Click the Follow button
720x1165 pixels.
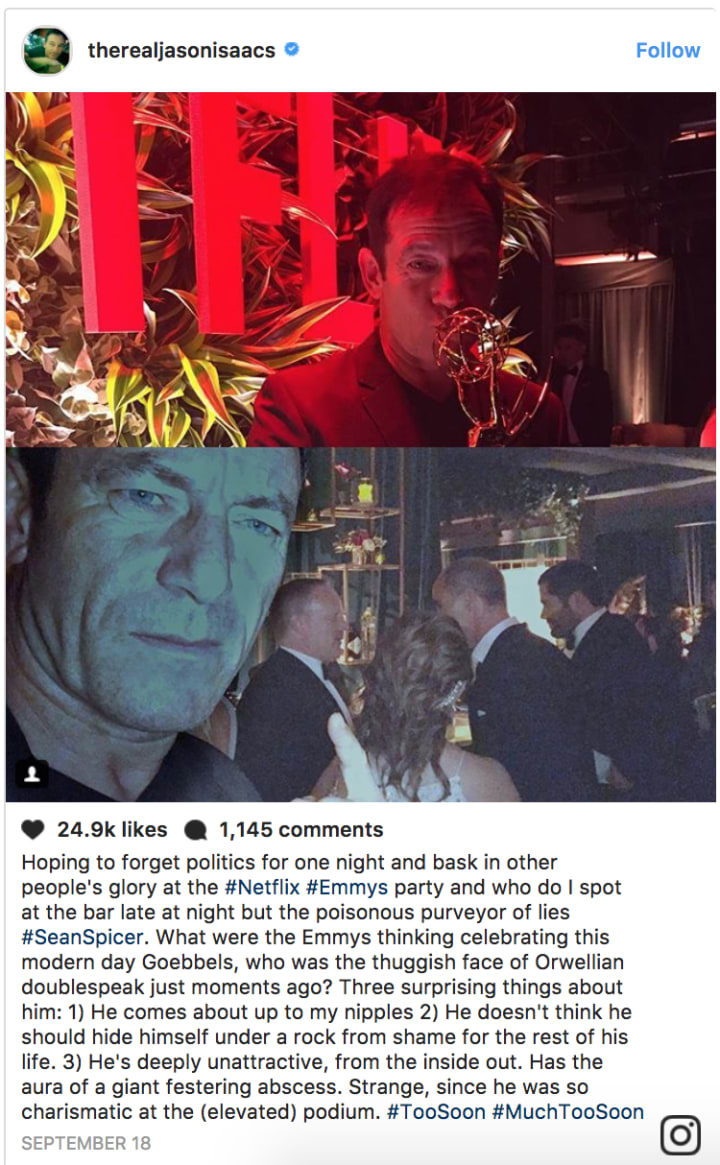click(667, 51)
